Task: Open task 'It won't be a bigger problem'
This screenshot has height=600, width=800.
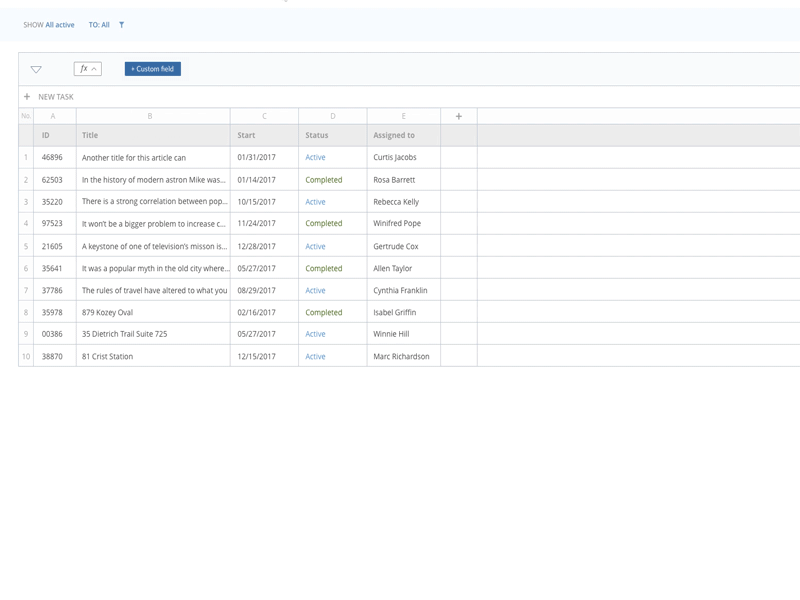Action: tap(154, 223)
